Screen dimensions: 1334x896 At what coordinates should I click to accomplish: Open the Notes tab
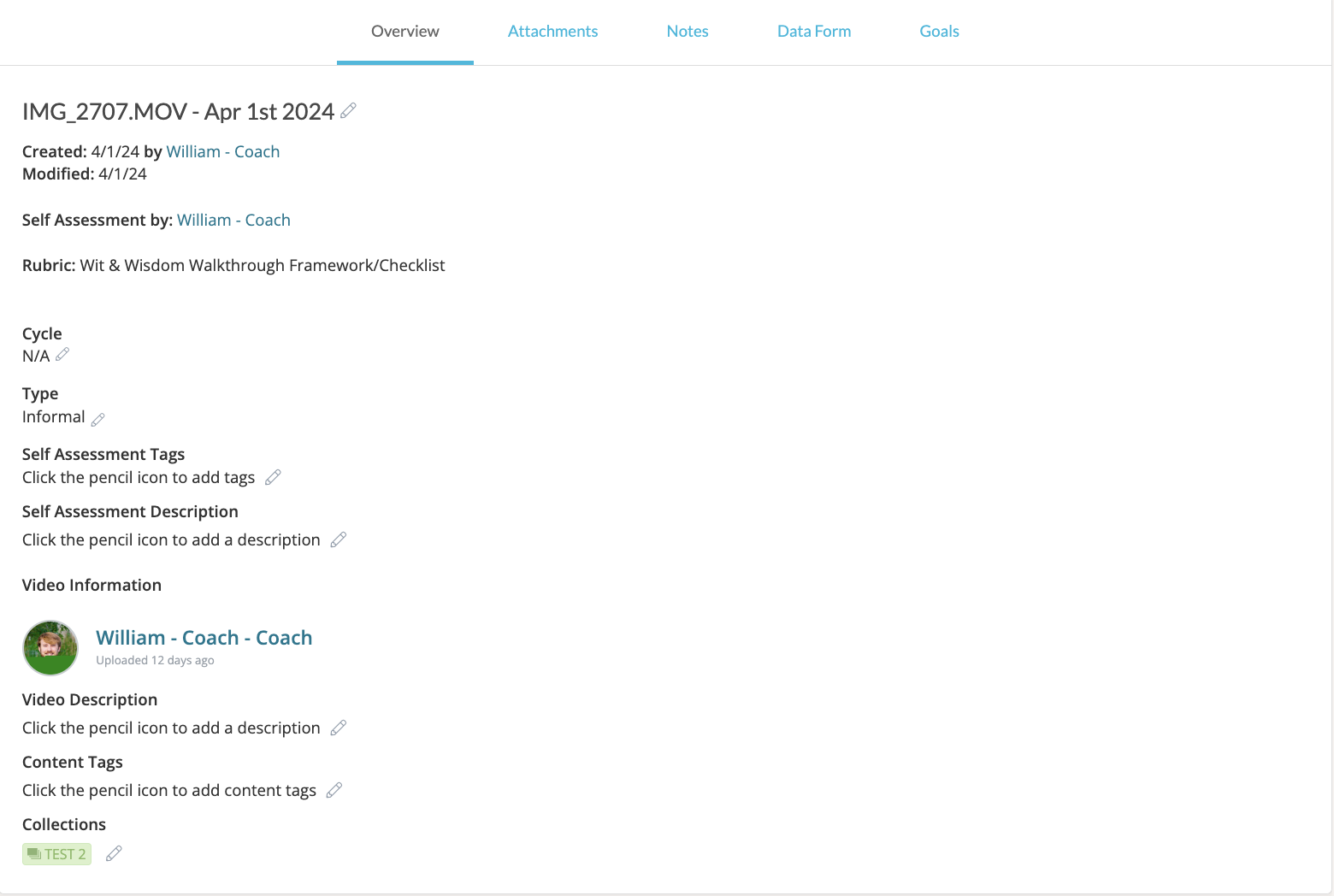point(688,32)
